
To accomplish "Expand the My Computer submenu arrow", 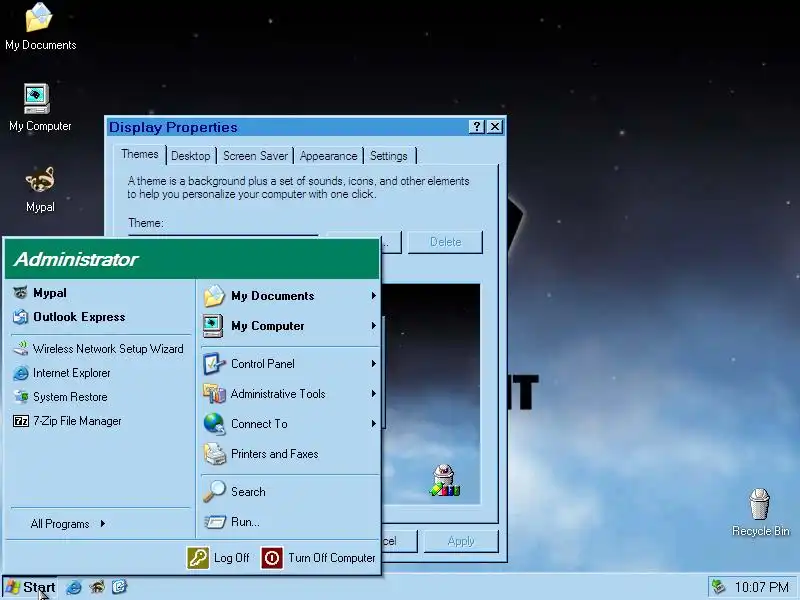I will tap(373, 326).
